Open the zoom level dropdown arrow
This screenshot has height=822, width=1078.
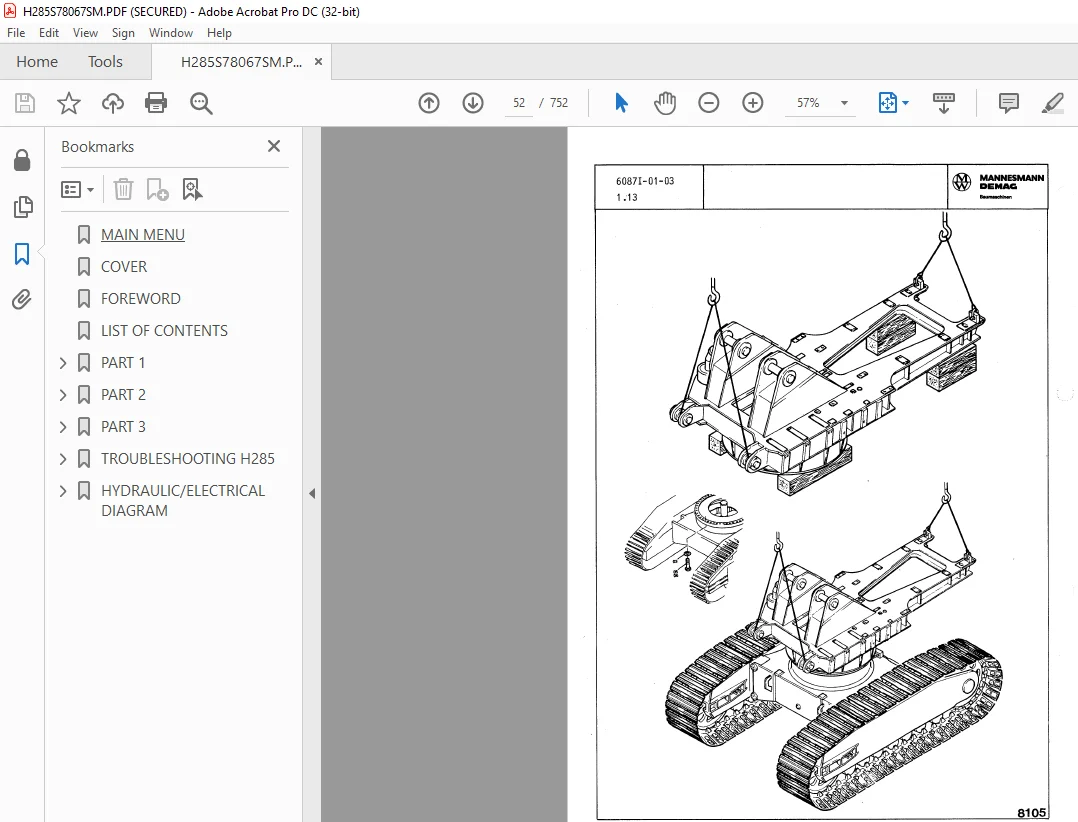(844, 103)
